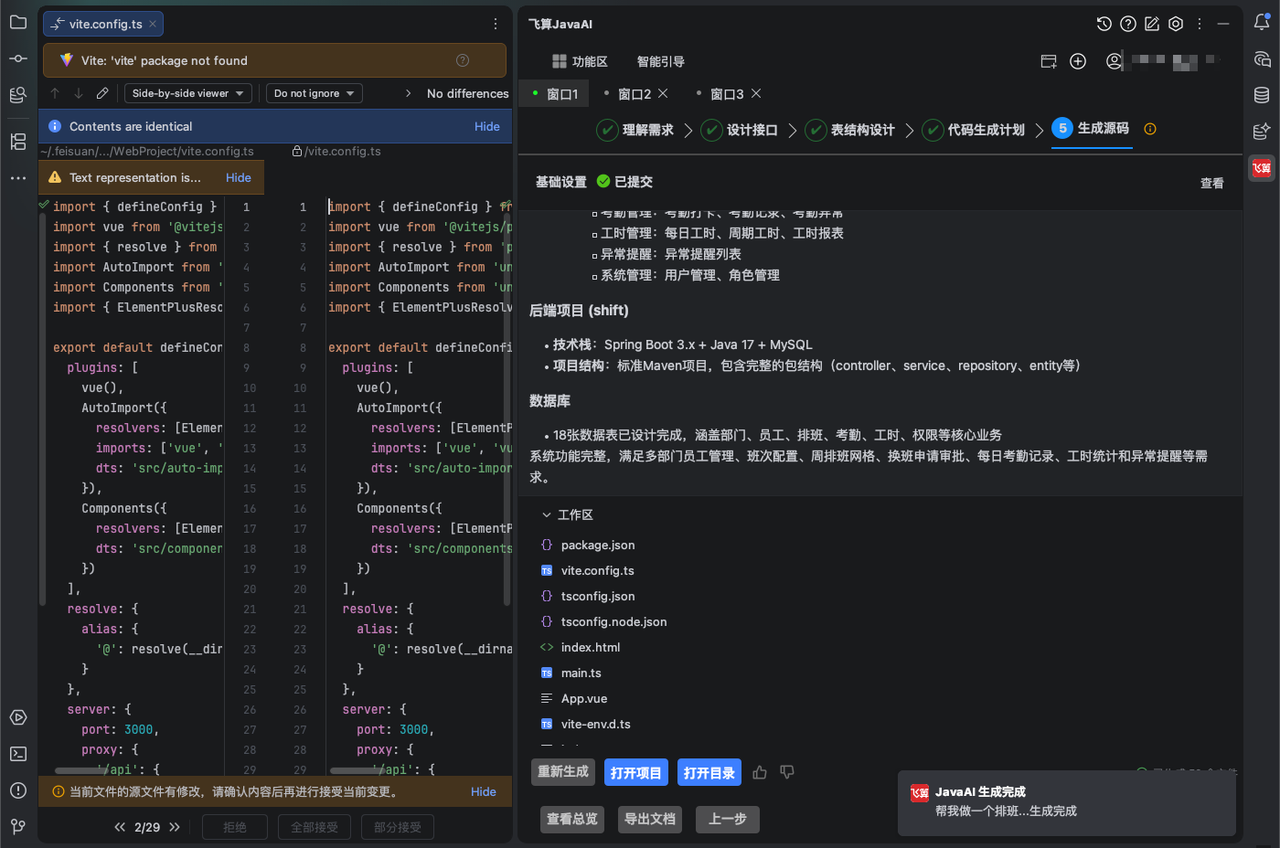The width and height of the screenshot is (1280, 848).
Task: Hide the Contents are identical banner
Action: pos(487,126)
